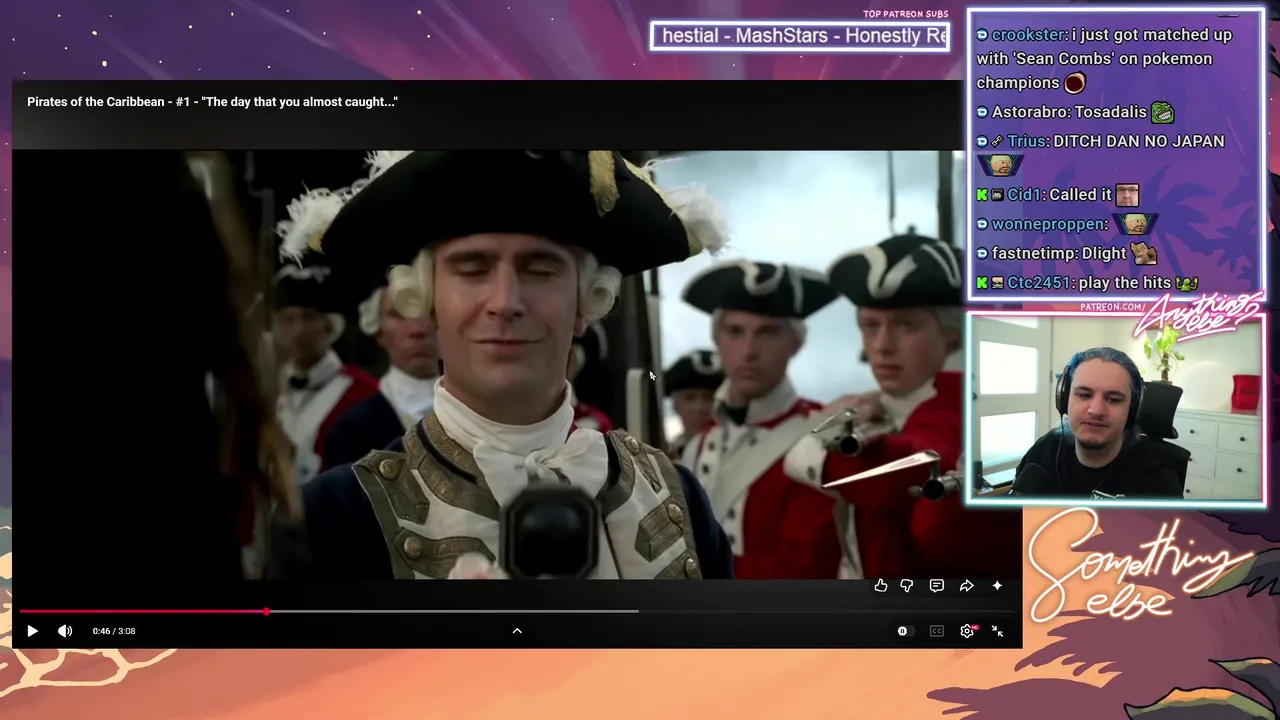Toggle closed captions (CC) button
The width and height of the screenshot is (1280, 720).
coord(937,631)
